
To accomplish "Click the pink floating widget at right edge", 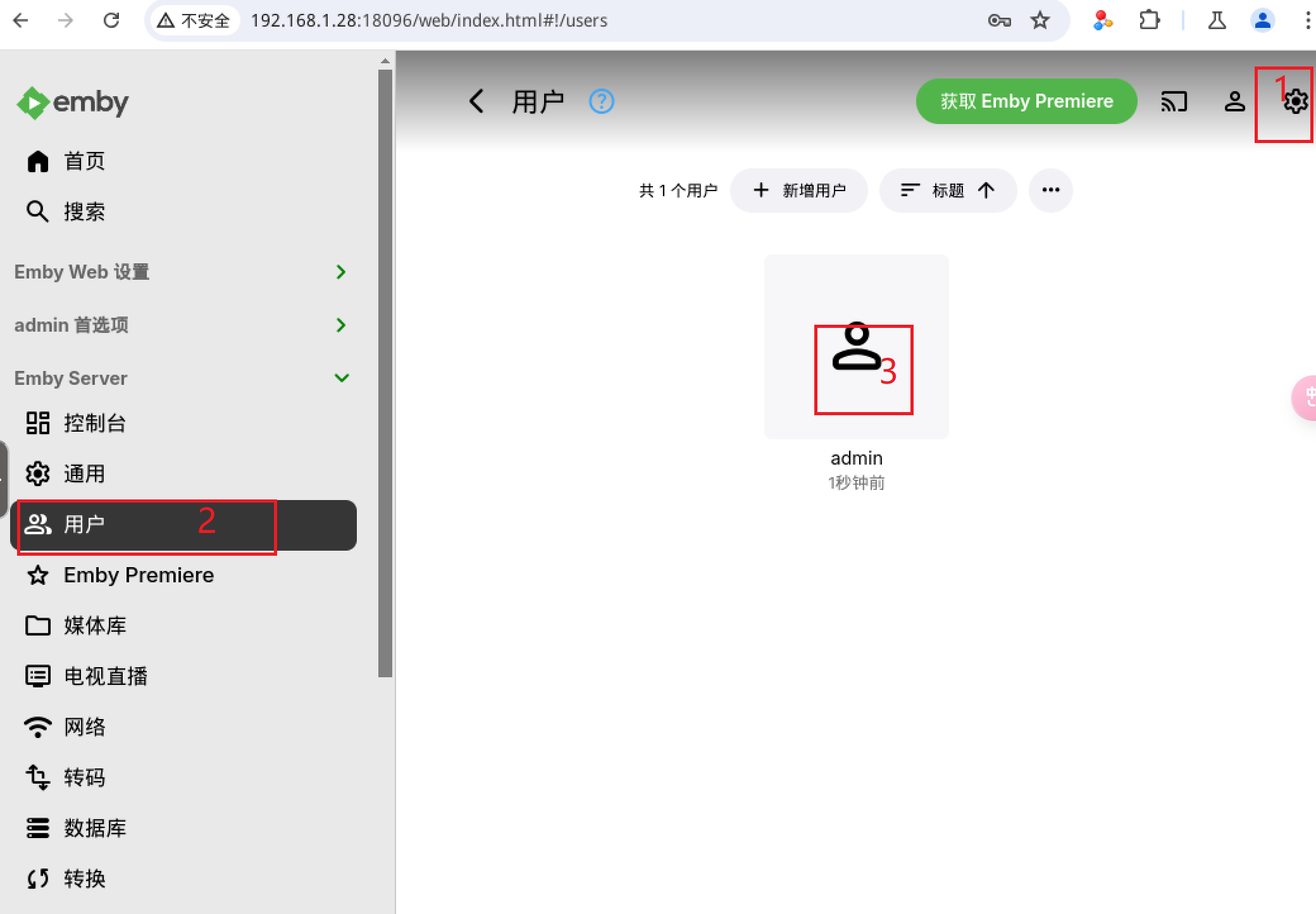I will pyautogui.click(x=1305, y=398).
